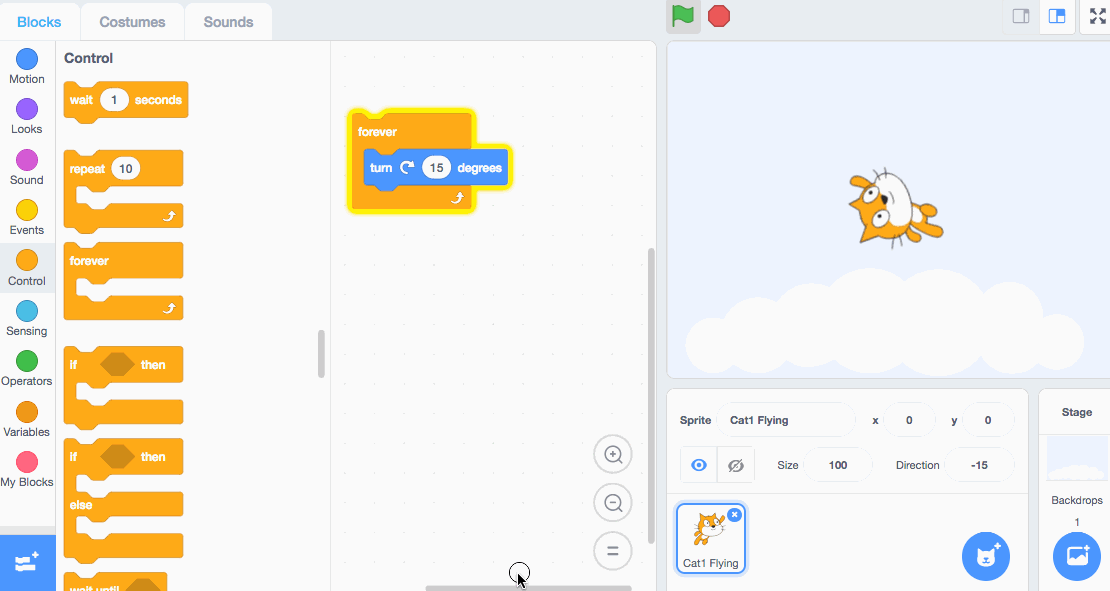Image resolution: width=1110 pixels, height=591 pixels.
Task: Open the Choose a Sprite button
Action: click(x=986, y=556)
